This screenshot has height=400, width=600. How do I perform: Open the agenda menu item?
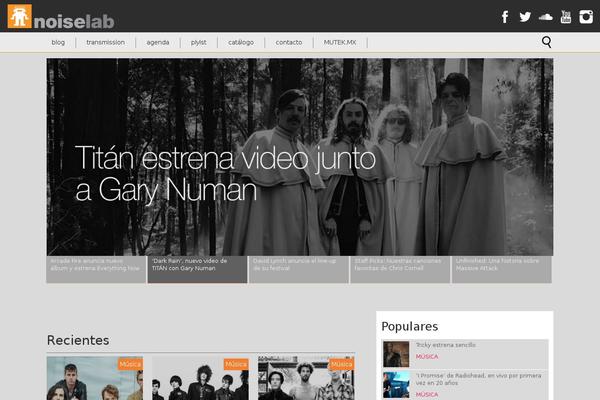coord(158,42)
